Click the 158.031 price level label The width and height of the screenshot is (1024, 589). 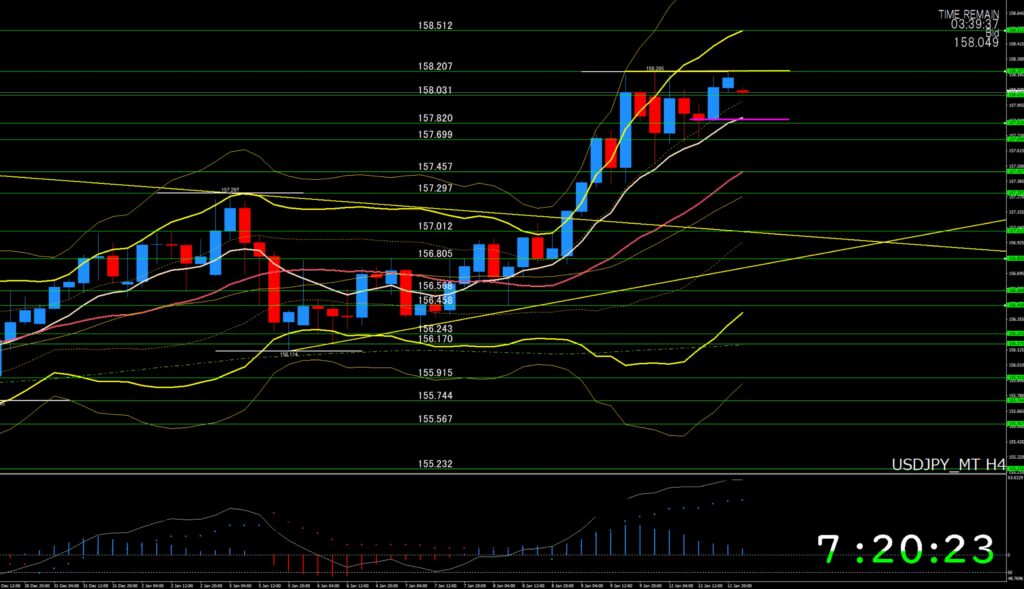click(436, 90)
